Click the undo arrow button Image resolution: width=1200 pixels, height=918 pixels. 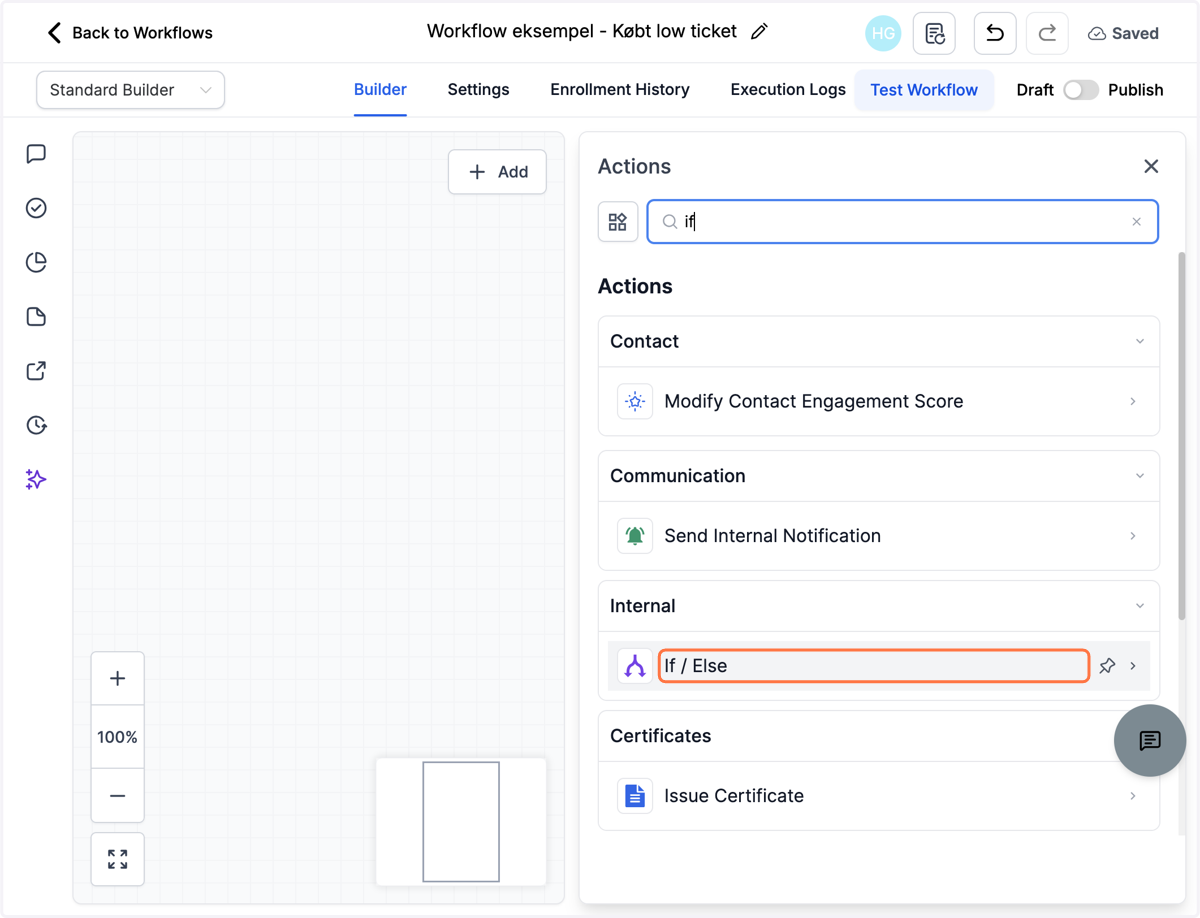(x=995, y=33)
